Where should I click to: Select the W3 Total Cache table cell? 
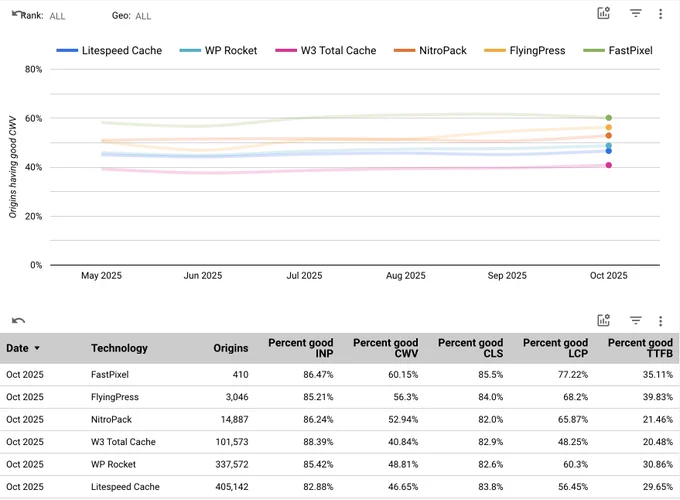[123, 442]
